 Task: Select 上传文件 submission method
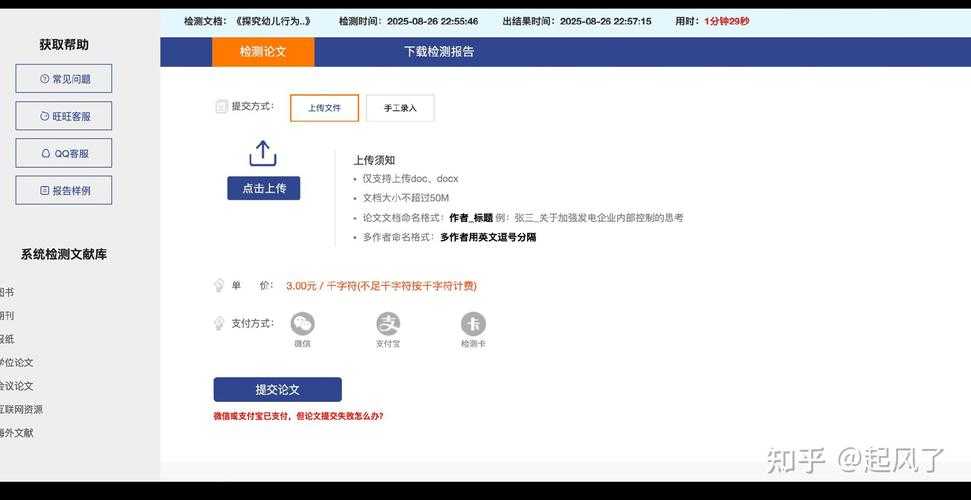324,108
